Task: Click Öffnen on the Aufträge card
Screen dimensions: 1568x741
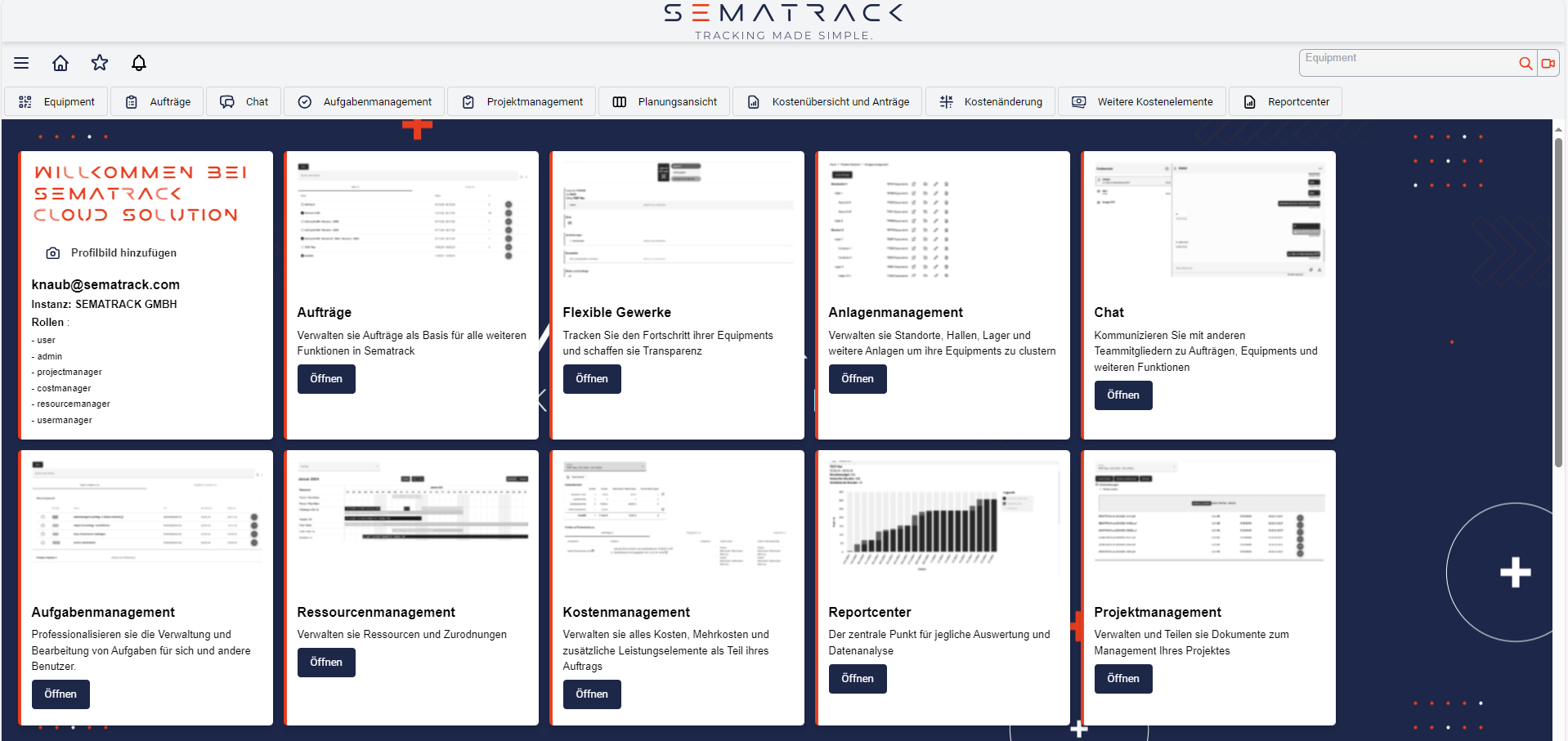Action: coord(326,379)
